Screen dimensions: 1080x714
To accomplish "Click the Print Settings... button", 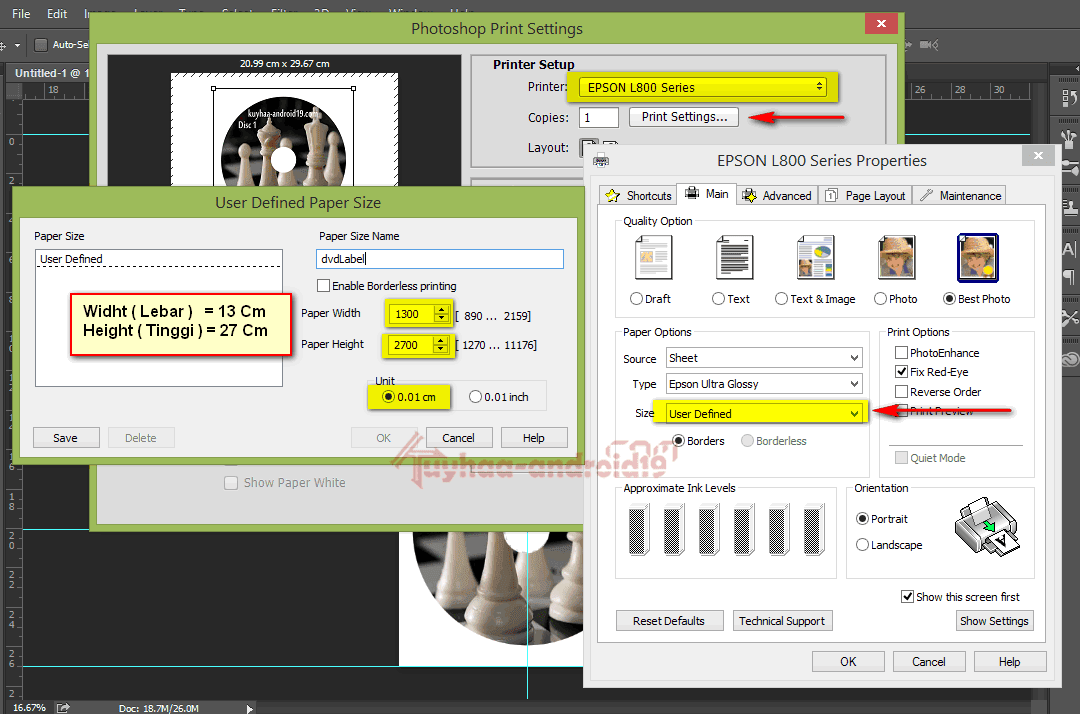I will coord(684,117).
